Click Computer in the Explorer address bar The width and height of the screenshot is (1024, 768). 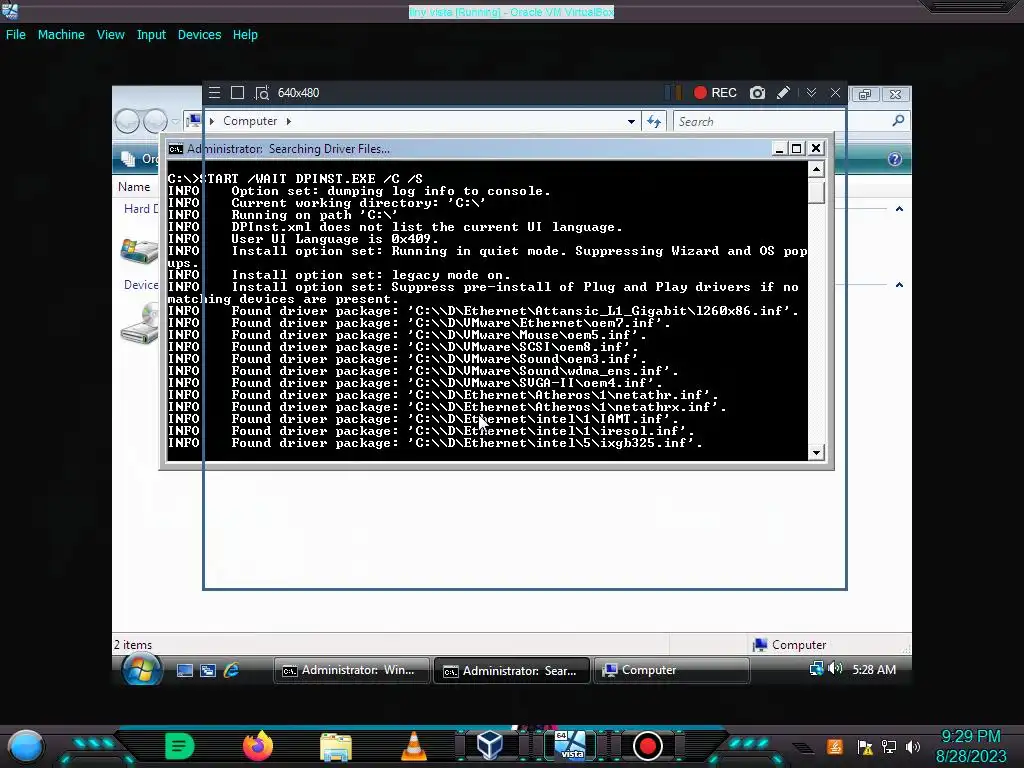[250, 121]
